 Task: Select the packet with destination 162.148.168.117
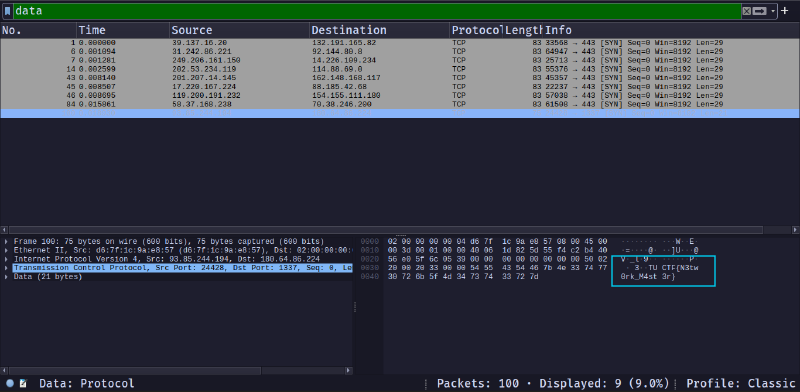[400, 78]
